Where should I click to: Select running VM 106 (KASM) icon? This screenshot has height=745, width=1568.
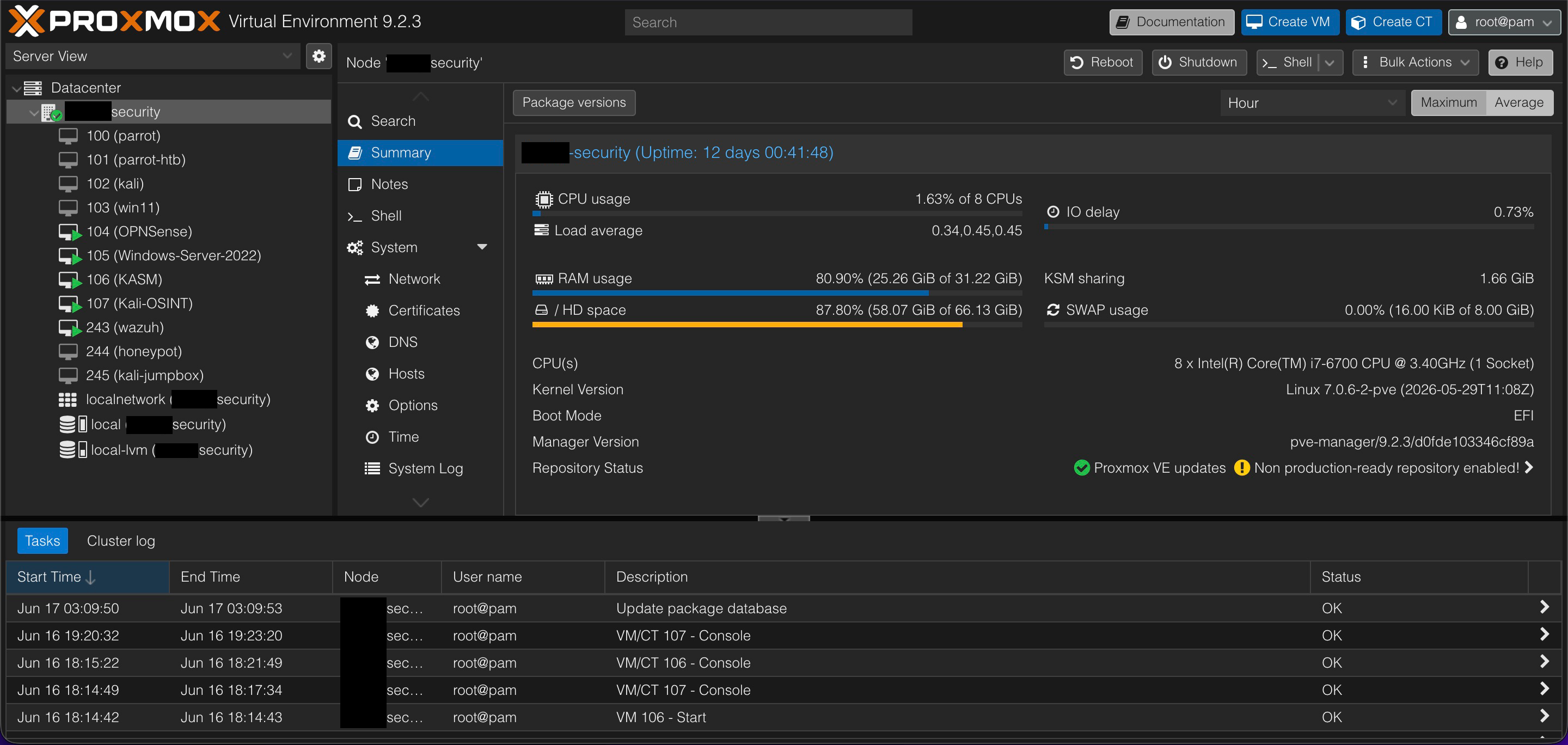[x=69, y=279]
